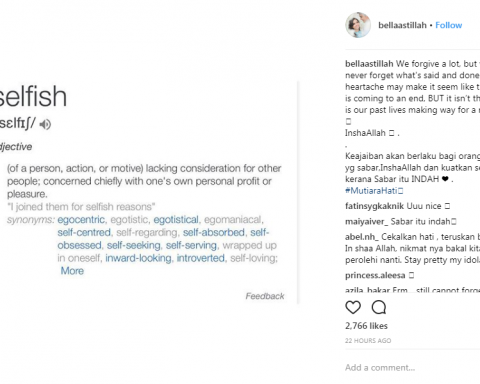The width and height of the screenshot is (480, 384).
Task: Open commenter fatinsygkaknik's profile
Action: (374, 206)
